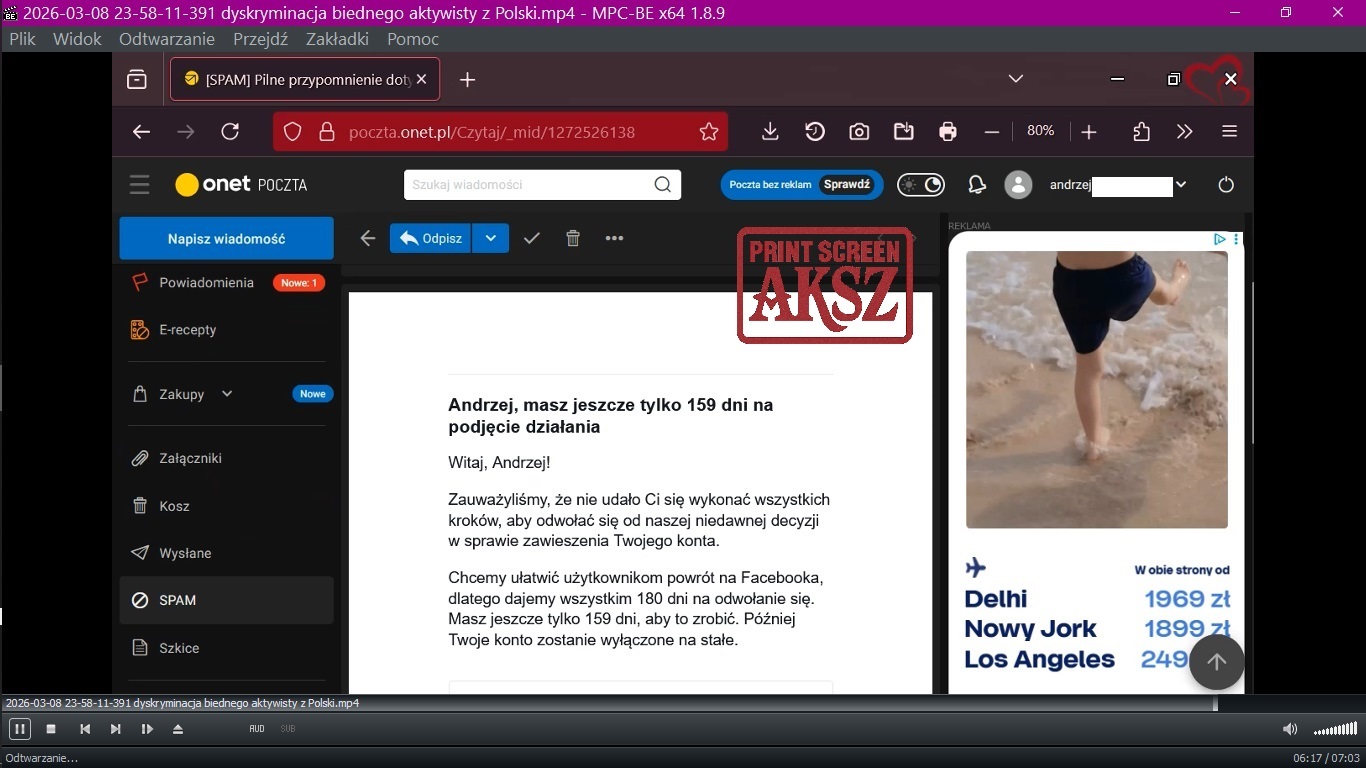Open the onet hamburger menu icon

[139, 185]
